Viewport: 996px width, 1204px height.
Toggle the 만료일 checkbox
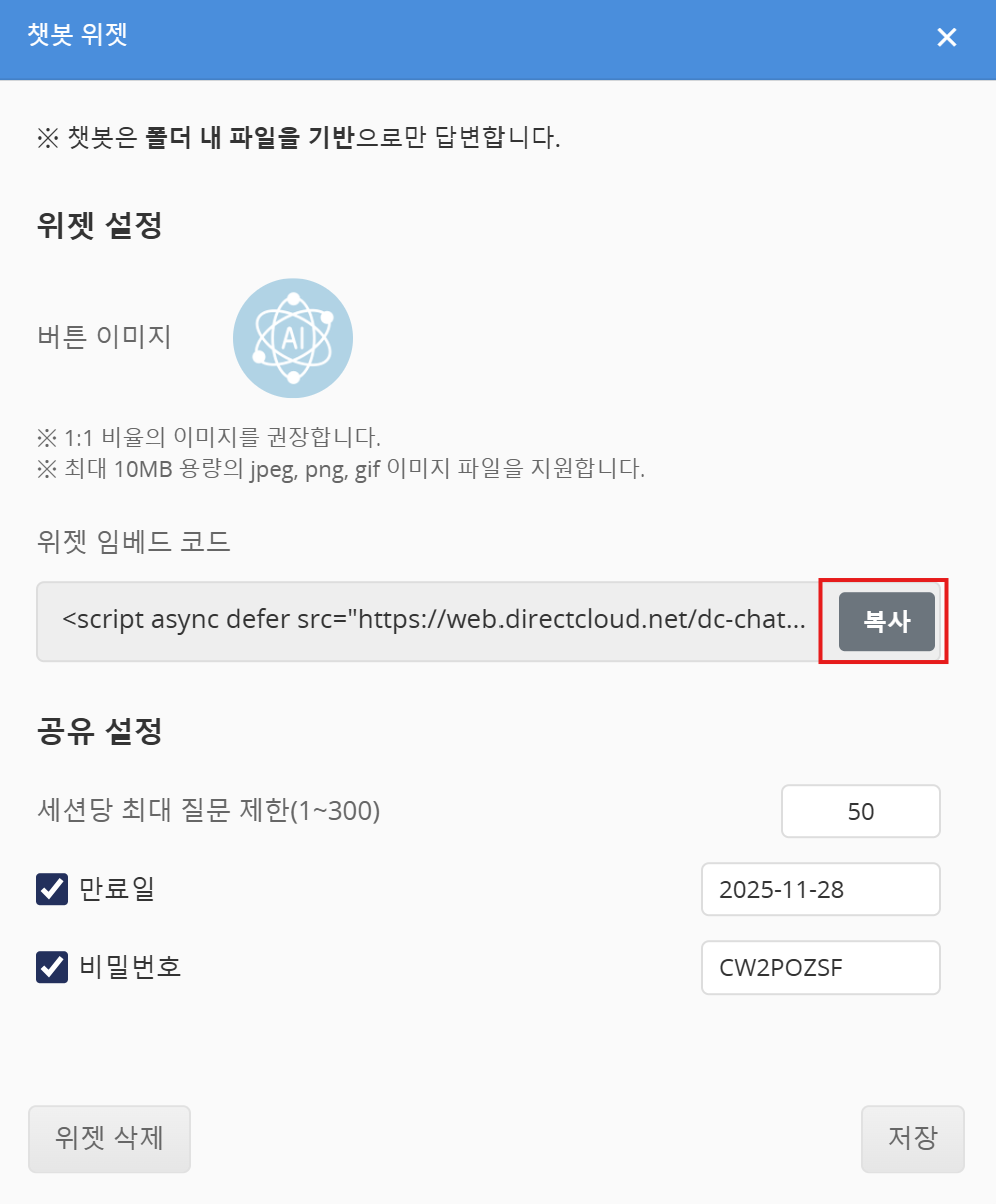click(x=51, y=889)
